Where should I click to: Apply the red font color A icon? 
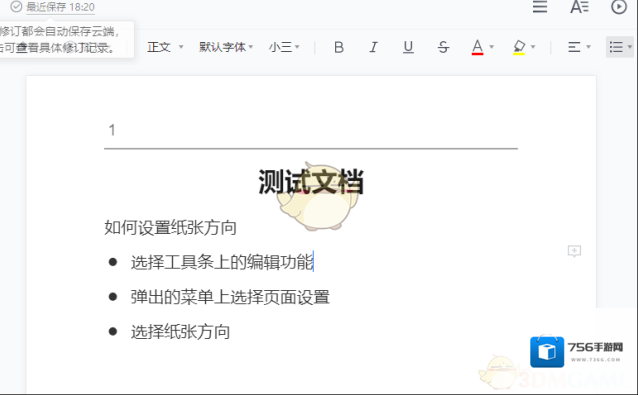pos(477,47)
